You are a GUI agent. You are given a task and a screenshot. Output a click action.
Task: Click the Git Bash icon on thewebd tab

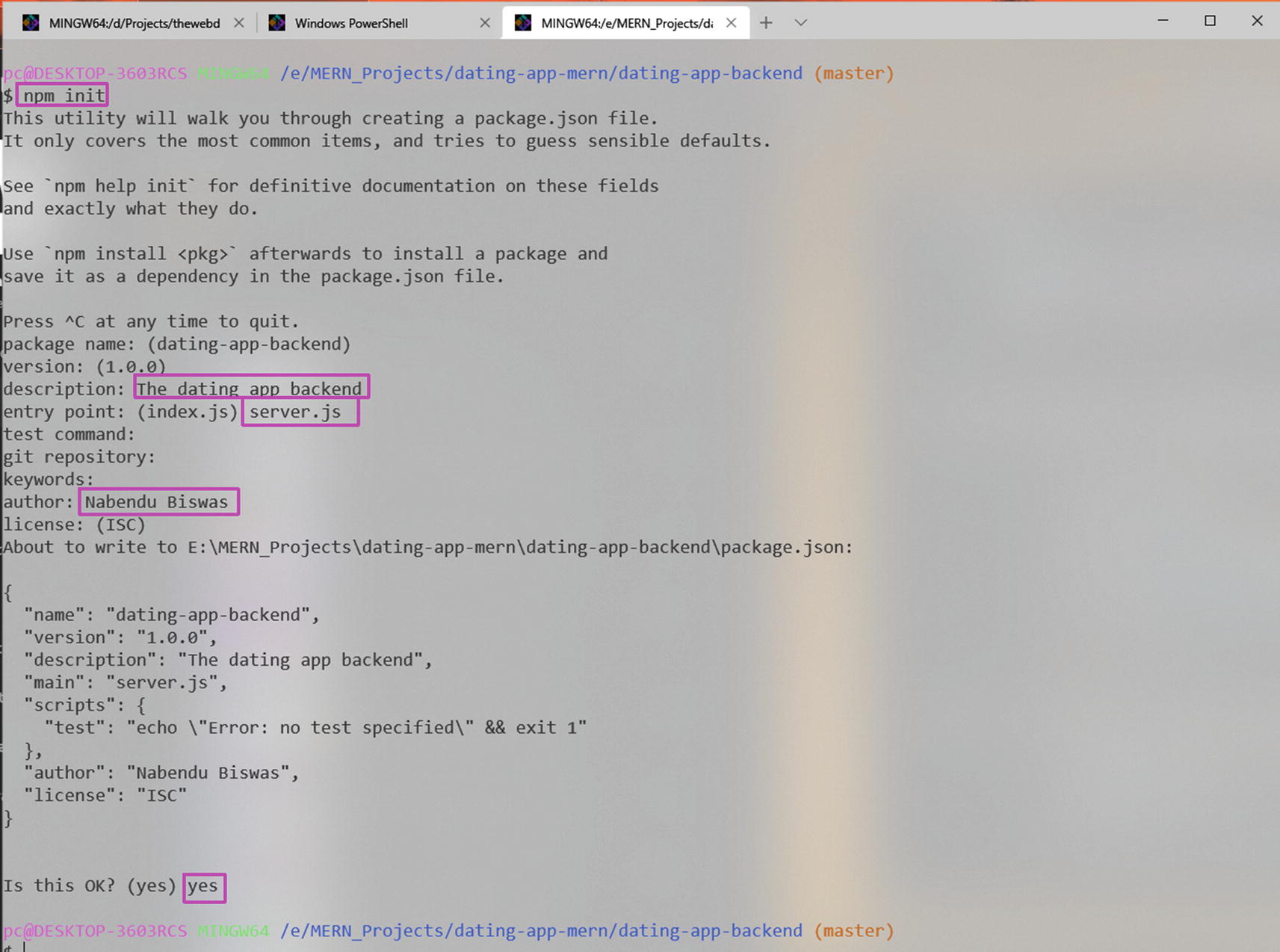(31, 23)
